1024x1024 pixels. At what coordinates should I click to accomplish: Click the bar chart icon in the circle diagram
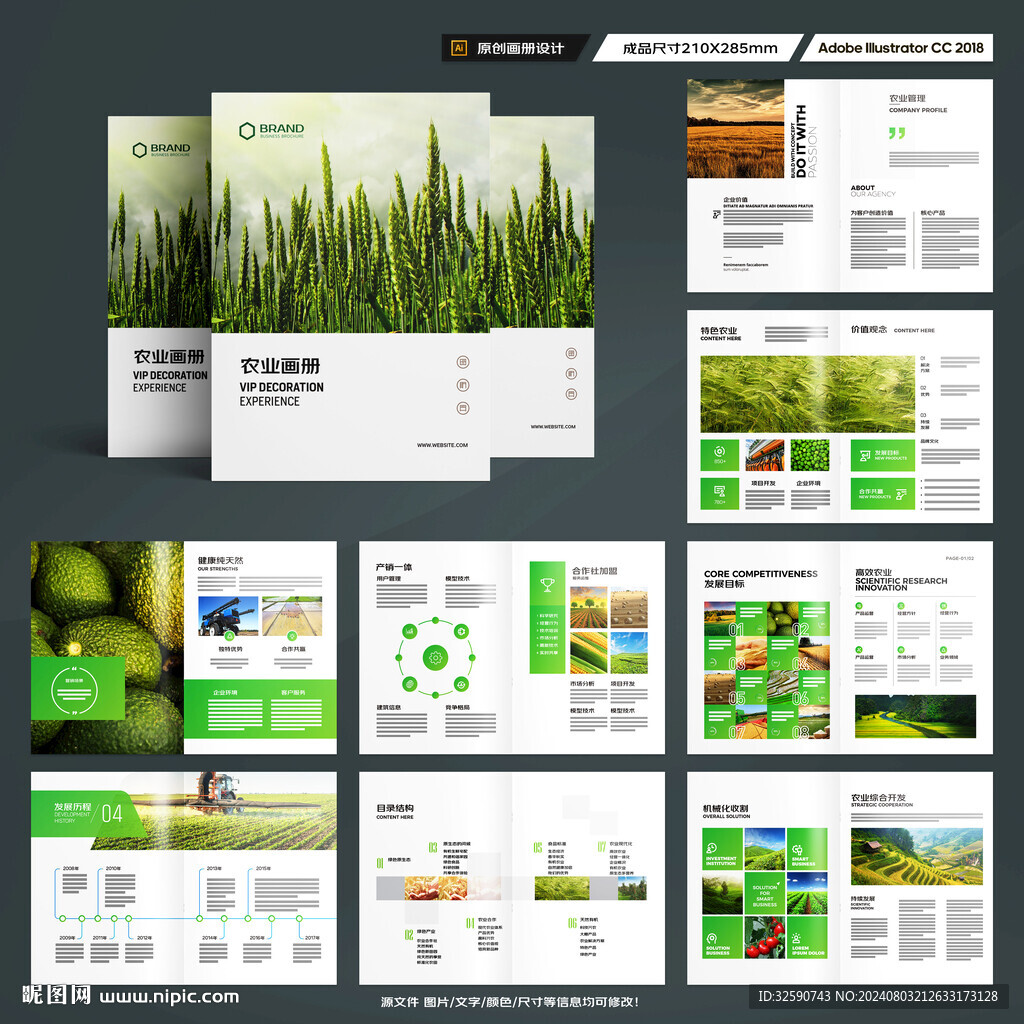409,631
